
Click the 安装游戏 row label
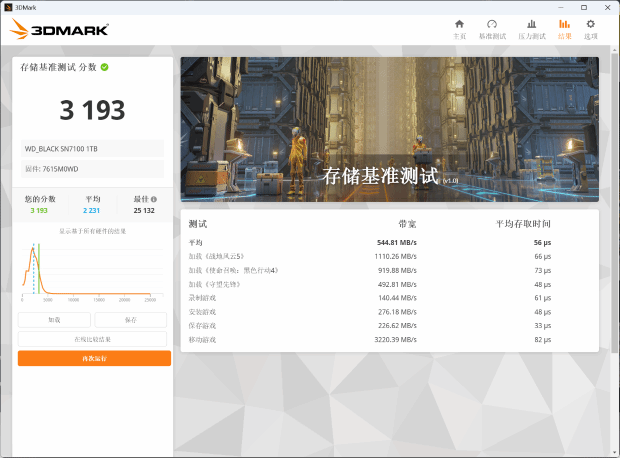(202, 312)
